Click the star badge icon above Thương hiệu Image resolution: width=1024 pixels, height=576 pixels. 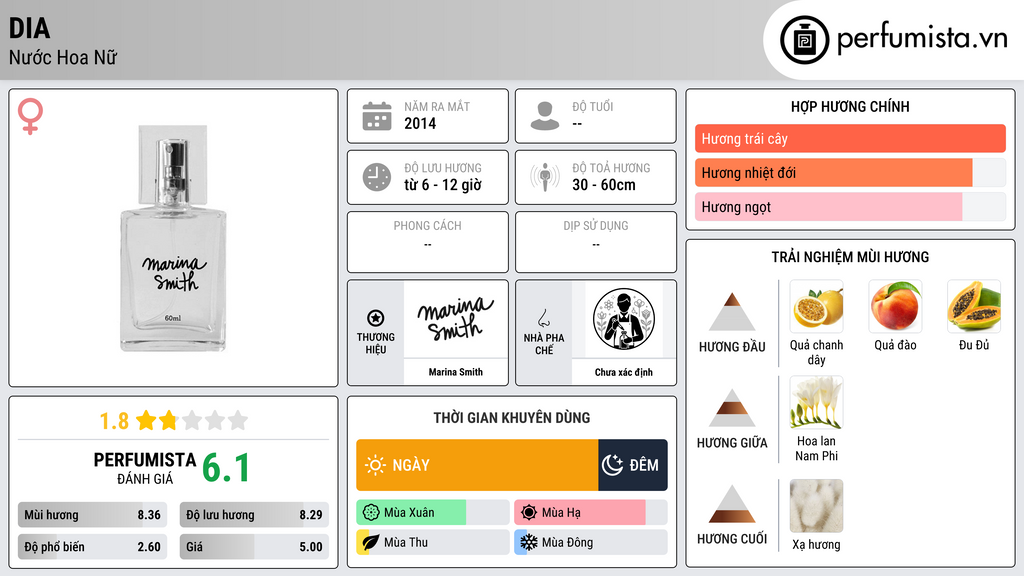point(376,318)
